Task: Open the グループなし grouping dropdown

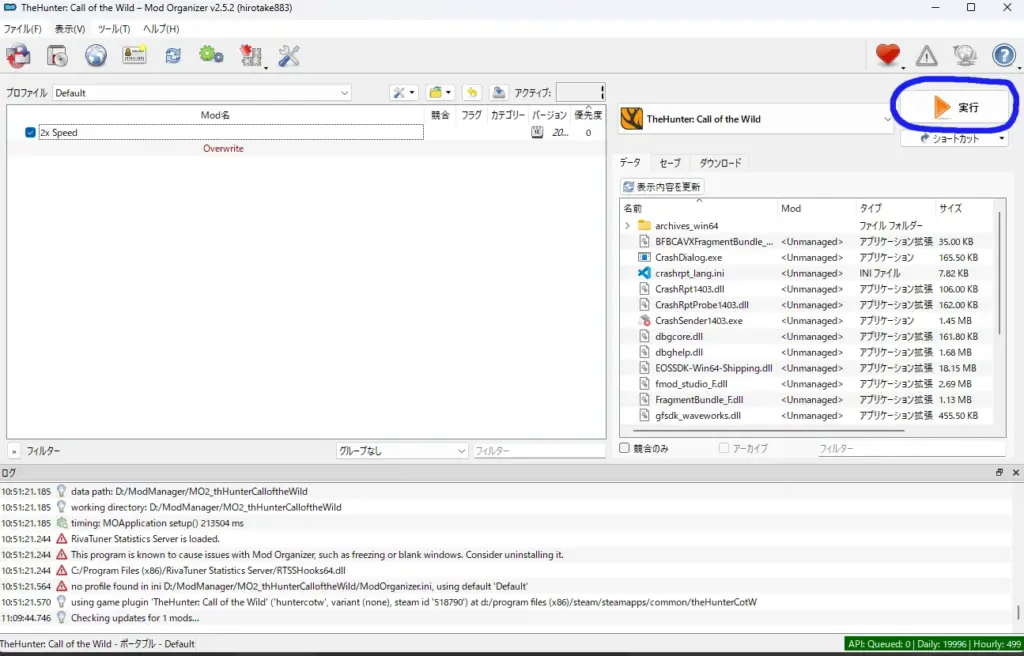Action: [402, 451]
